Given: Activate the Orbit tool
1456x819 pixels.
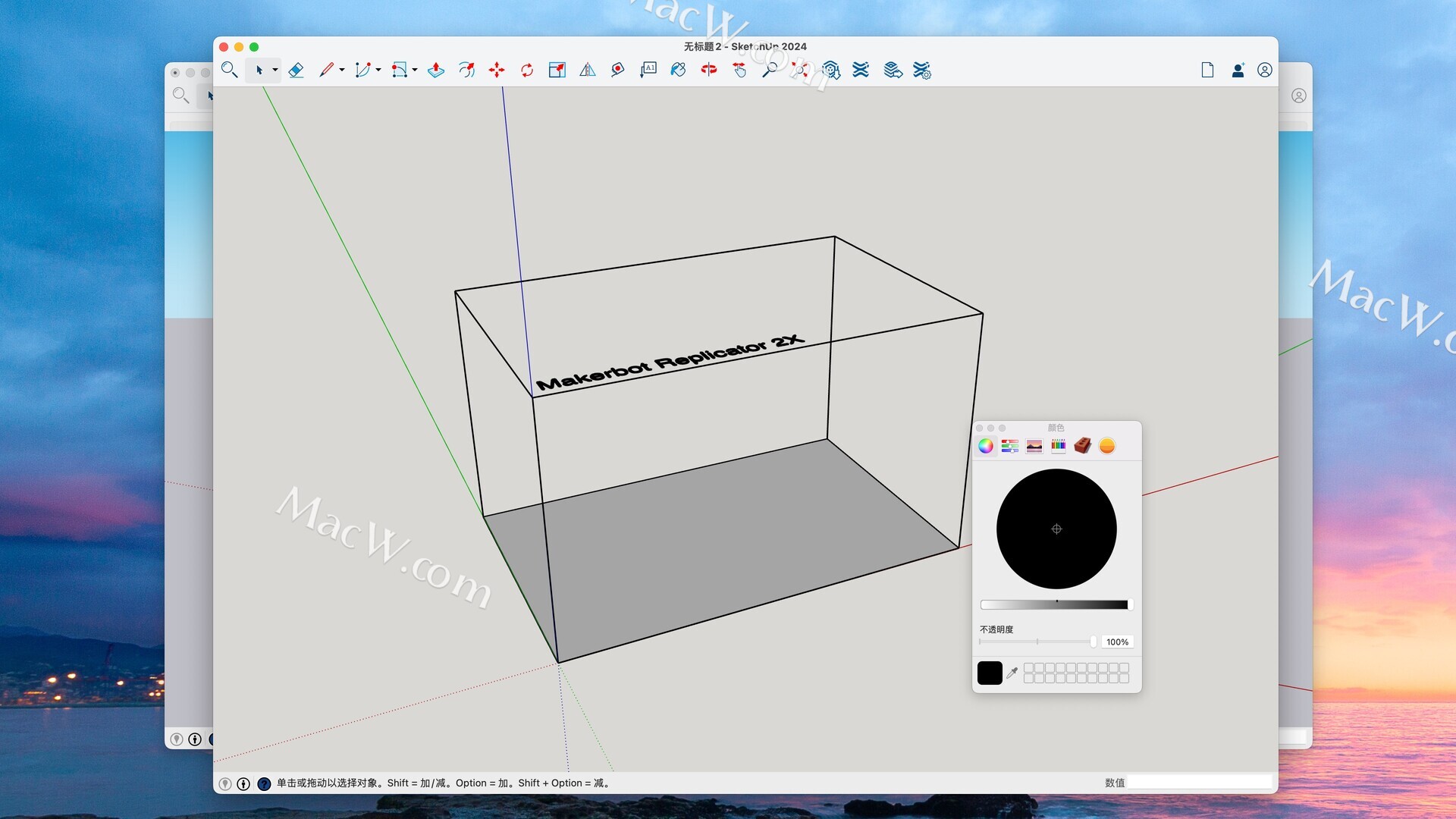Looking at the screenshot, I should [709, 70].
